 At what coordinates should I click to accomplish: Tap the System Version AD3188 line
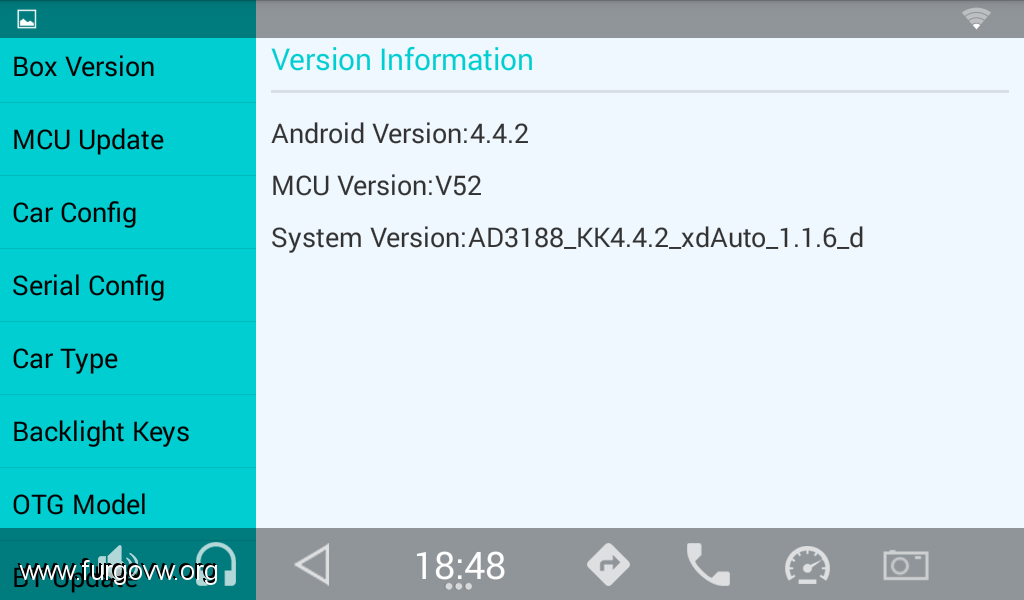[568, 238]
